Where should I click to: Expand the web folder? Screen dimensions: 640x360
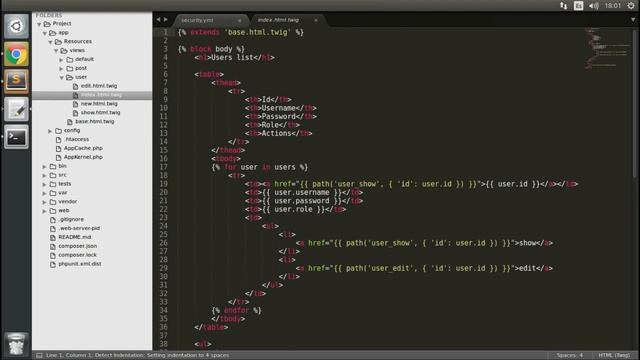pos(44,211)
